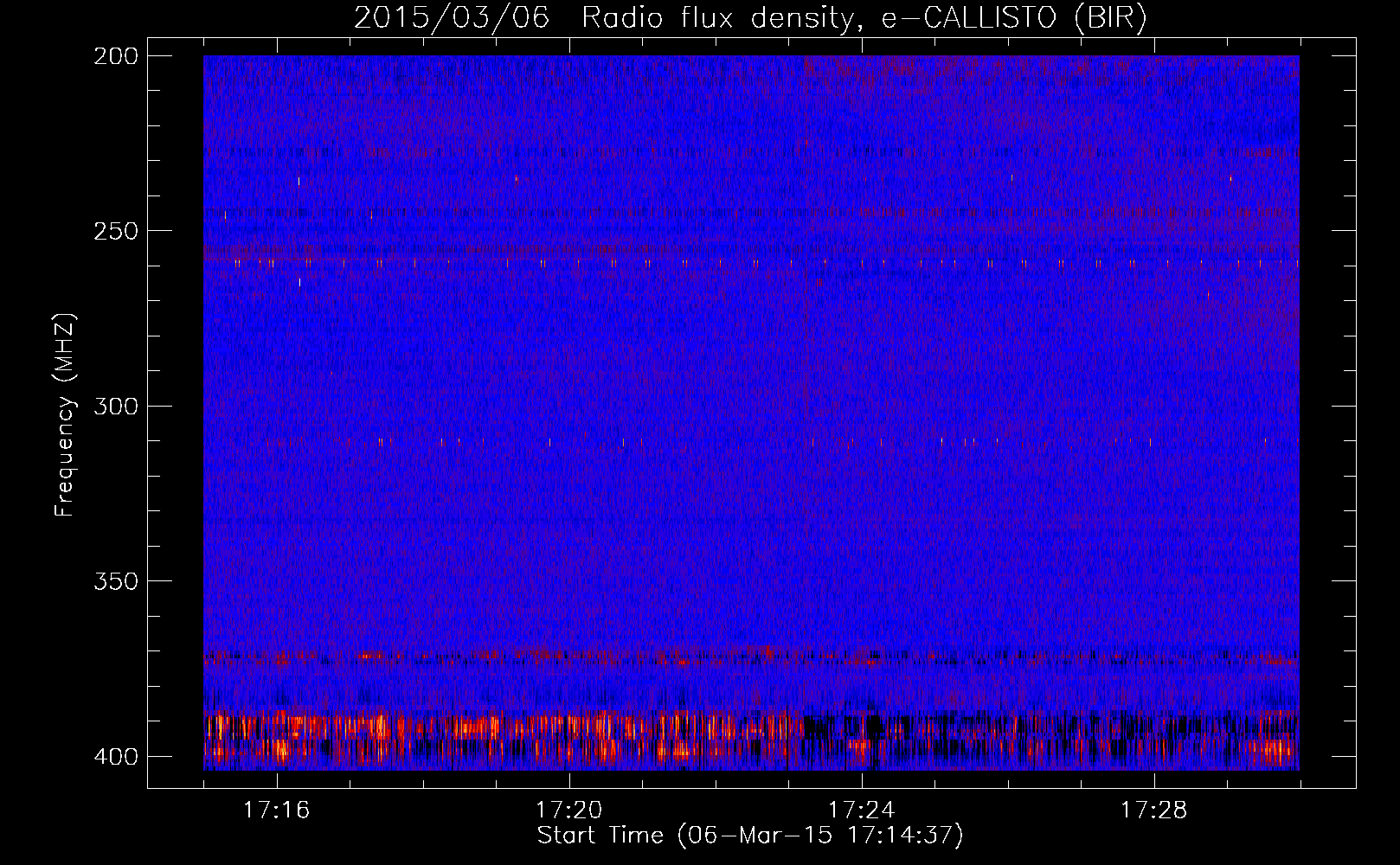Click the 400 frequency tick label
The image size is (1400, 865).
coord(116,757)
